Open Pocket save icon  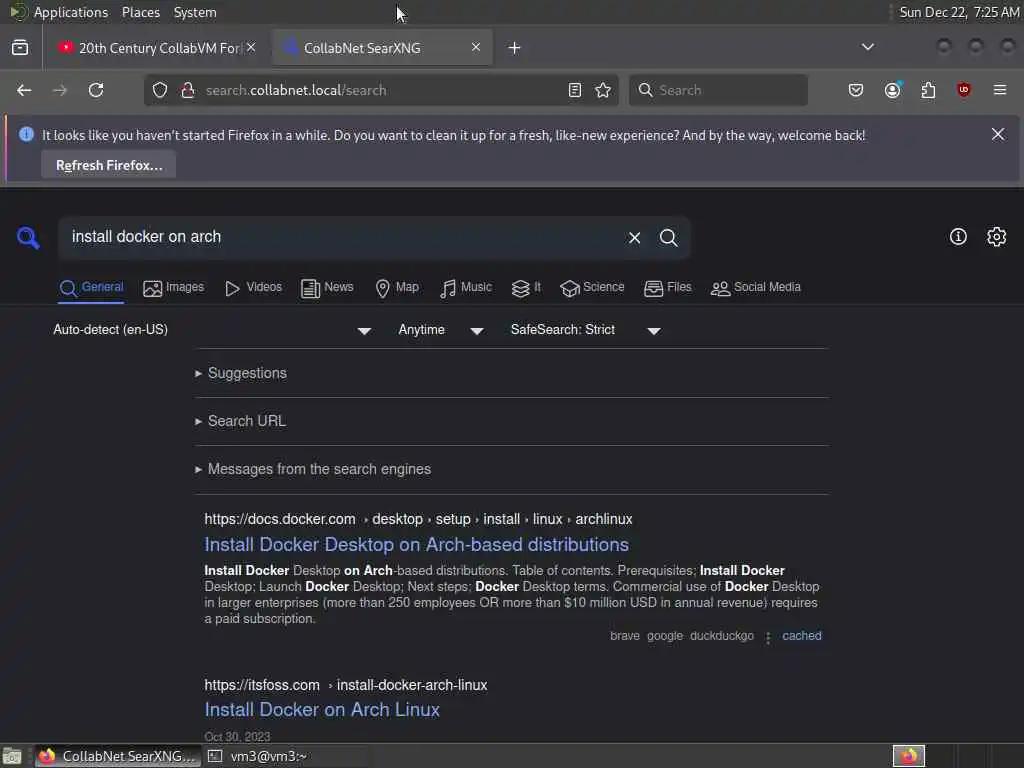(x=856, y=90)
